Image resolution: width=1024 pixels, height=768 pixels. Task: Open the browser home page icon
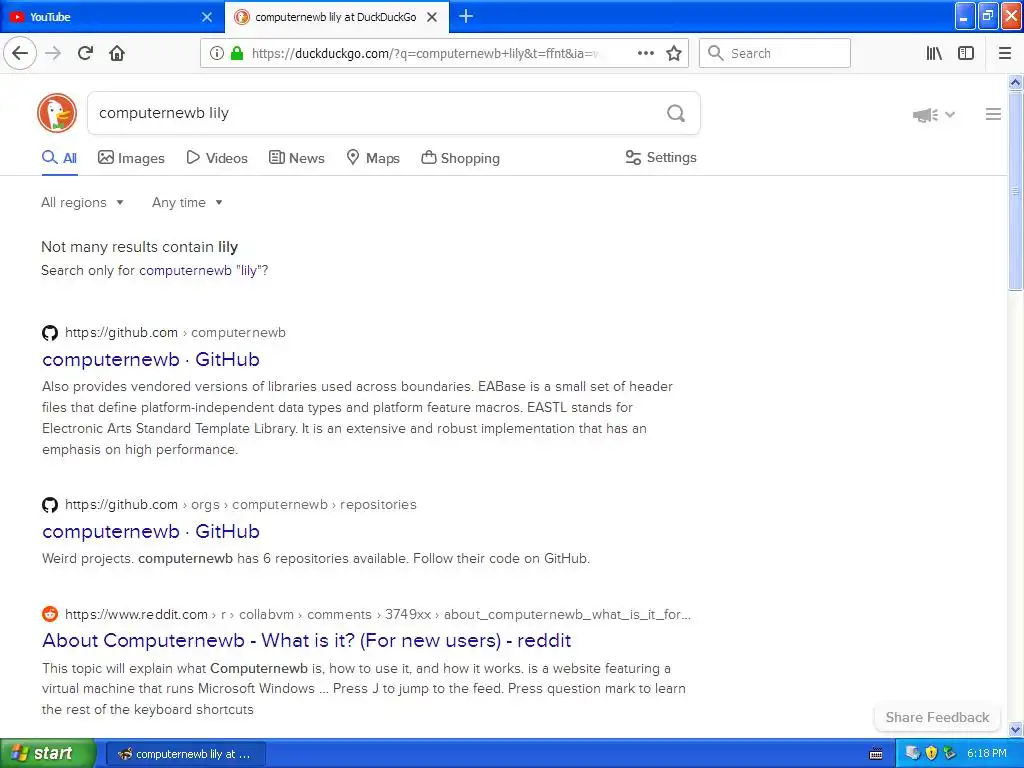[x=117, y=53]
